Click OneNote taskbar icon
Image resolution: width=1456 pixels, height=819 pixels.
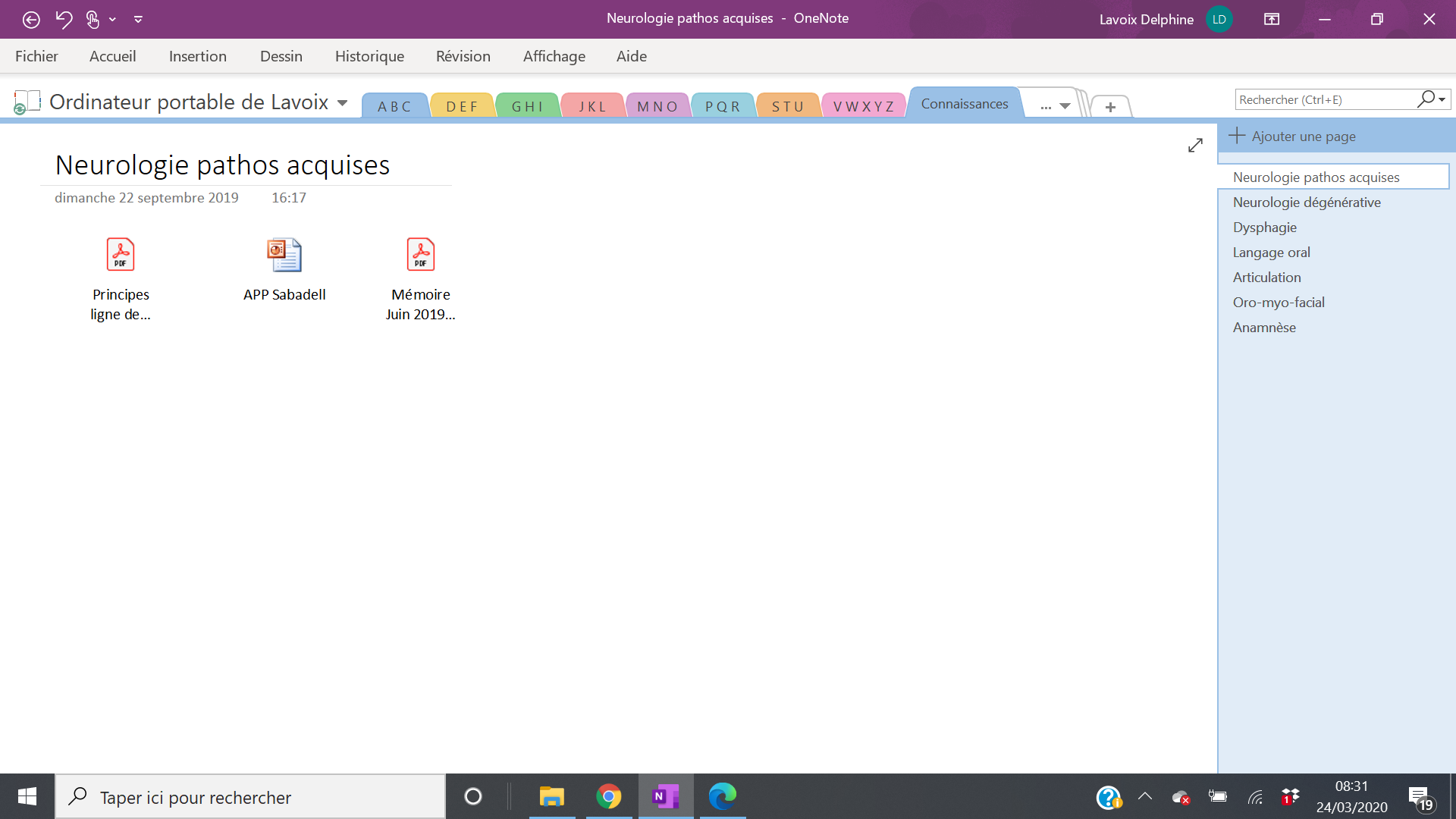click(665, 796)
